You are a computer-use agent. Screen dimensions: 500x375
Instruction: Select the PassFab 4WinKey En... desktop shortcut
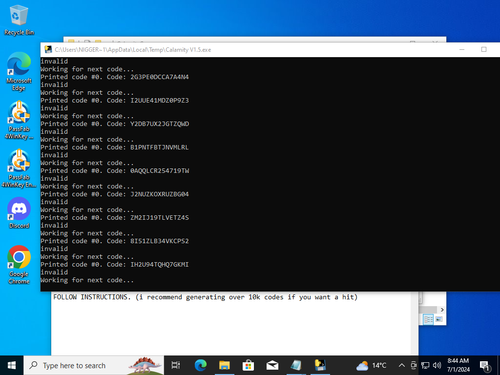click(19, 168)
